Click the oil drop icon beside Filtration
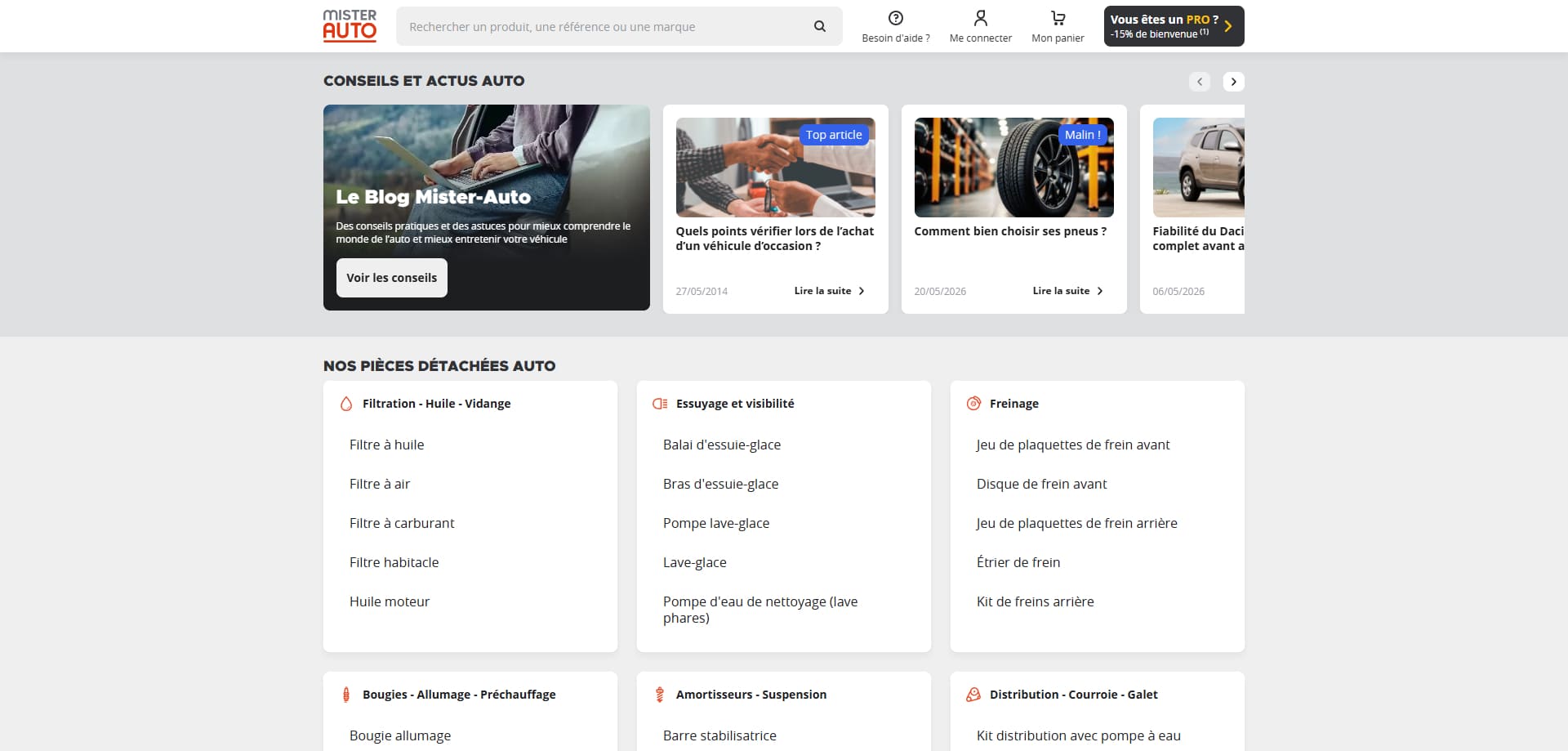 346,404
